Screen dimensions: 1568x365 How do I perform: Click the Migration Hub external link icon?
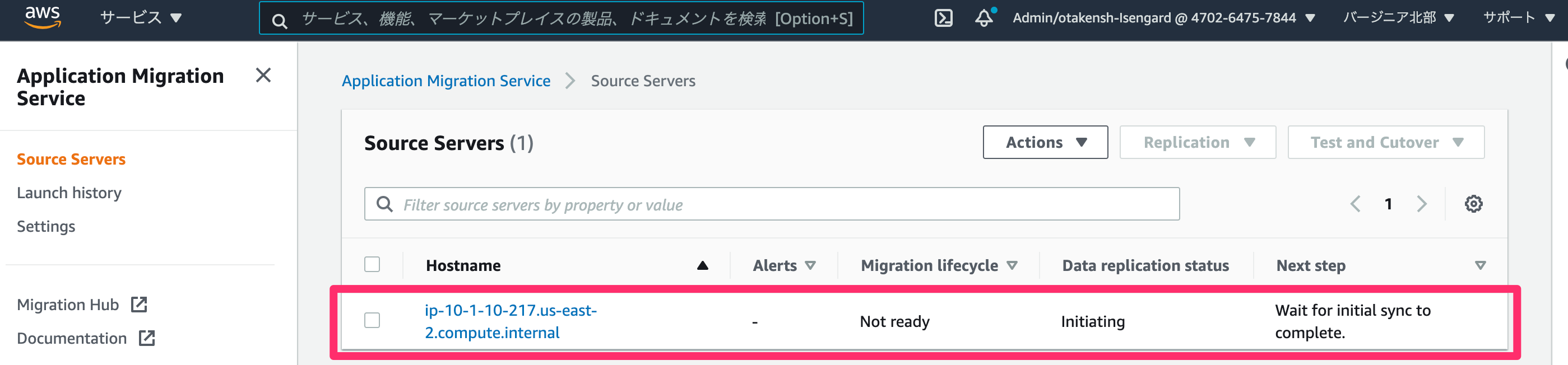tap(139, 304)
